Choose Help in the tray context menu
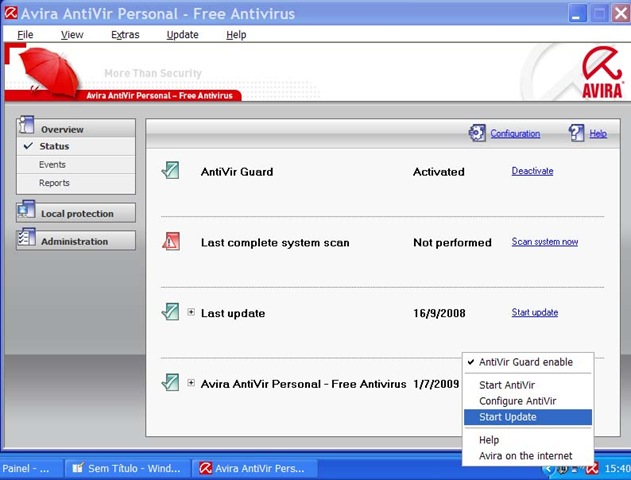 pos(528,440)
